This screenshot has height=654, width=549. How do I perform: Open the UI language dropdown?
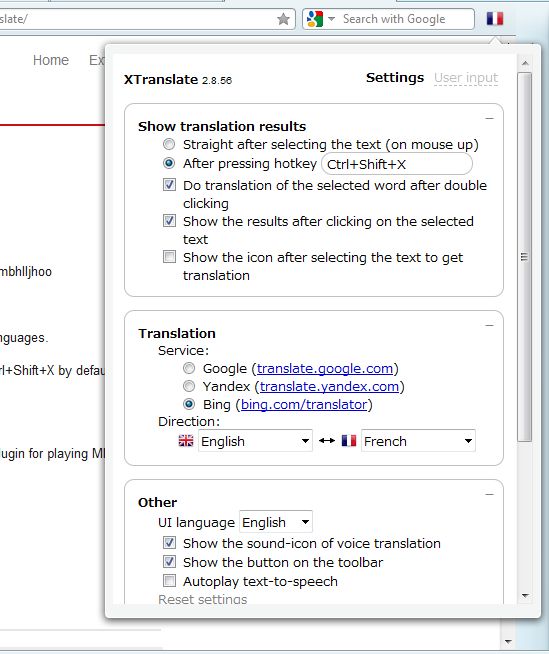pyautogui.click(x=276, y=522)
